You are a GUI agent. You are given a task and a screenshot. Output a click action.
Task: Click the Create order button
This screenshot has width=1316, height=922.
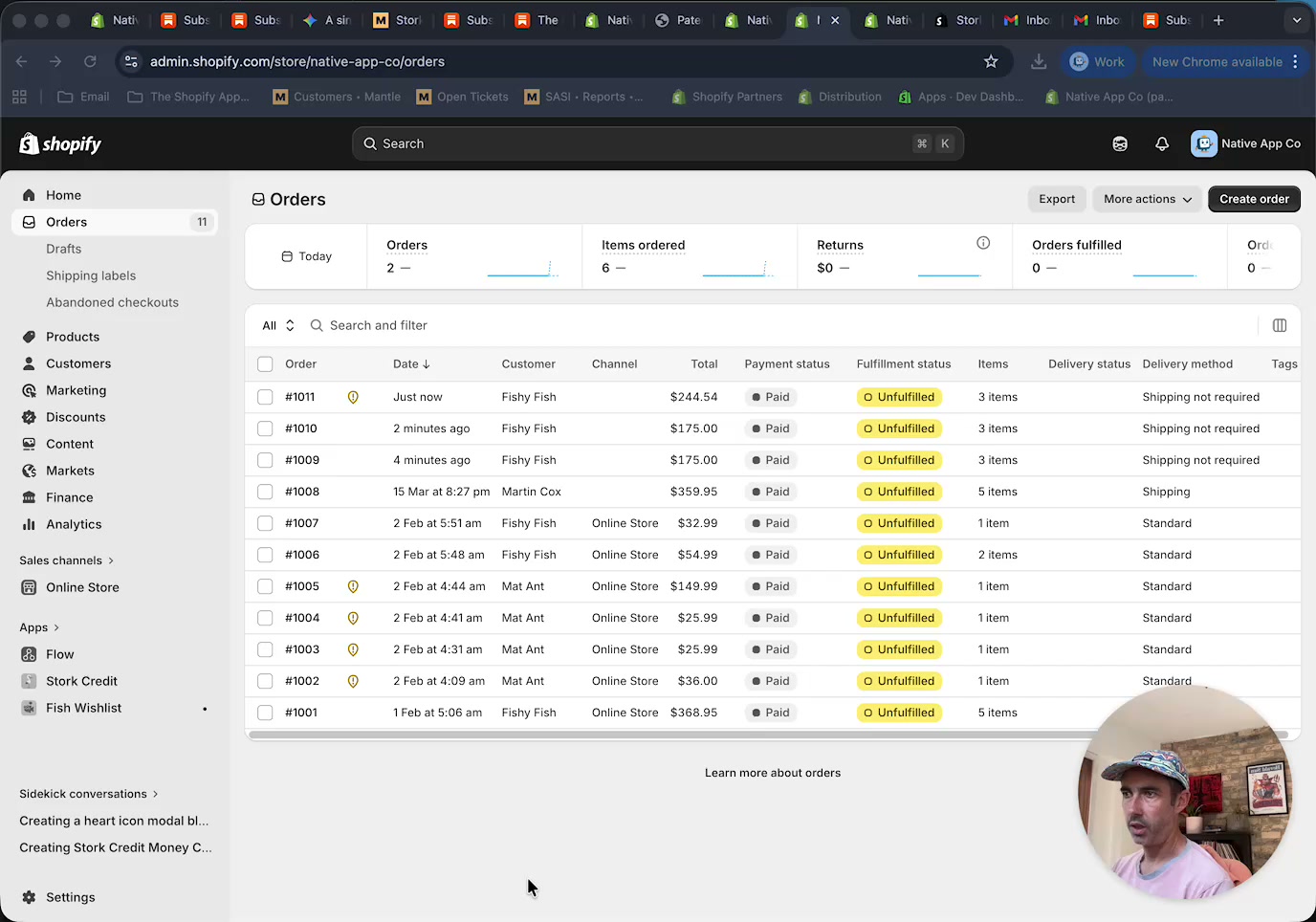pyautogui.click(x=1254, y=199)
